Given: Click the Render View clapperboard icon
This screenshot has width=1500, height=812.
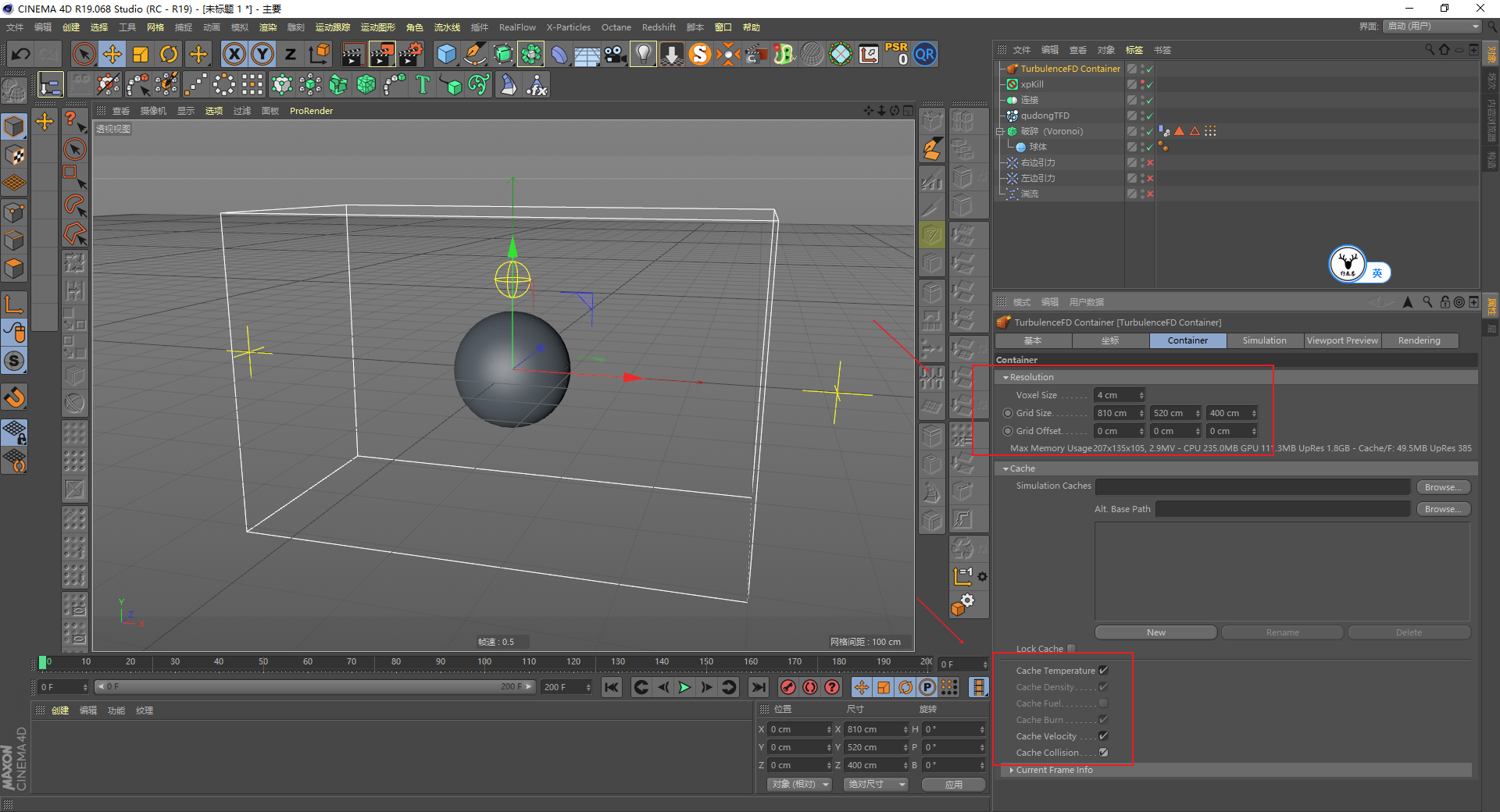Looking at the screenshot, I should coord(353,54).
